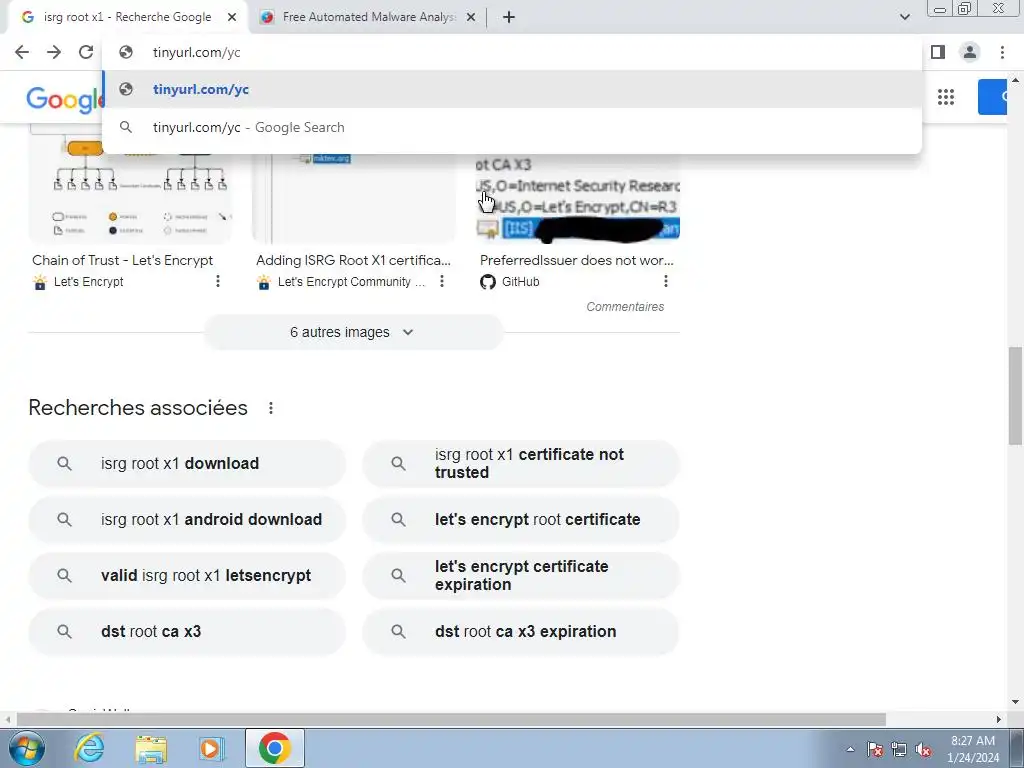Open options for Chain of Trust image
The width and height of the screenshot is (1024, 768).
(x=217, y=281)
